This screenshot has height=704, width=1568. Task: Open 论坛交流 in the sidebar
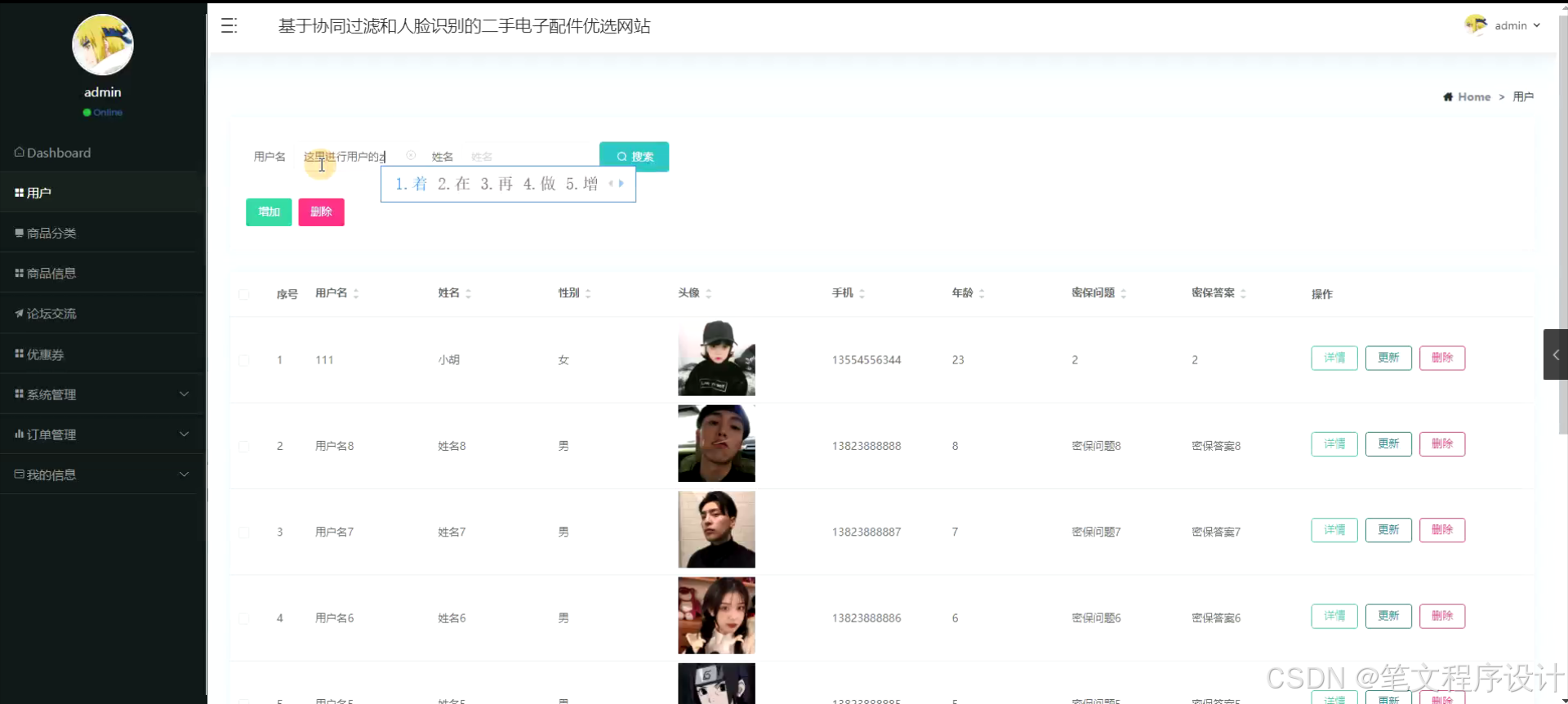coord(102,314)
